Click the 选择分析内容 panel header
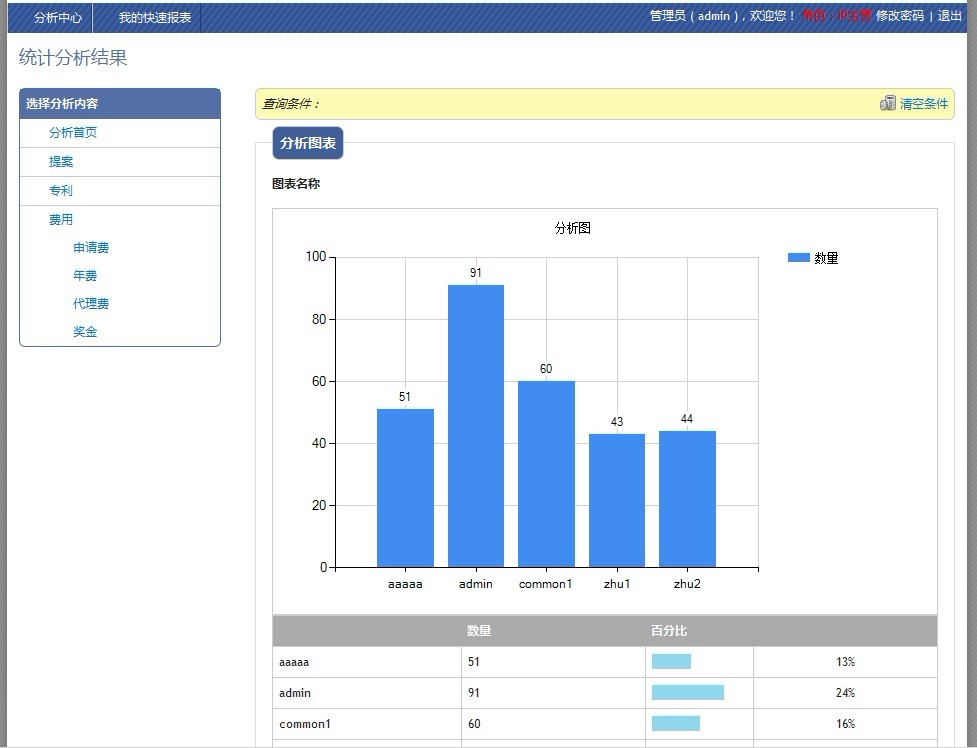977x748 pixels. coord(120,103)
